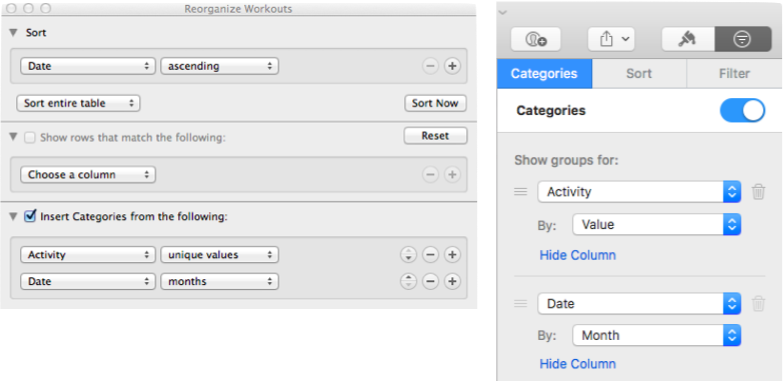Click the Collaborate icon in toolbar
The height and width of the screenshot is (381, 783).
(x=536, y=39)
